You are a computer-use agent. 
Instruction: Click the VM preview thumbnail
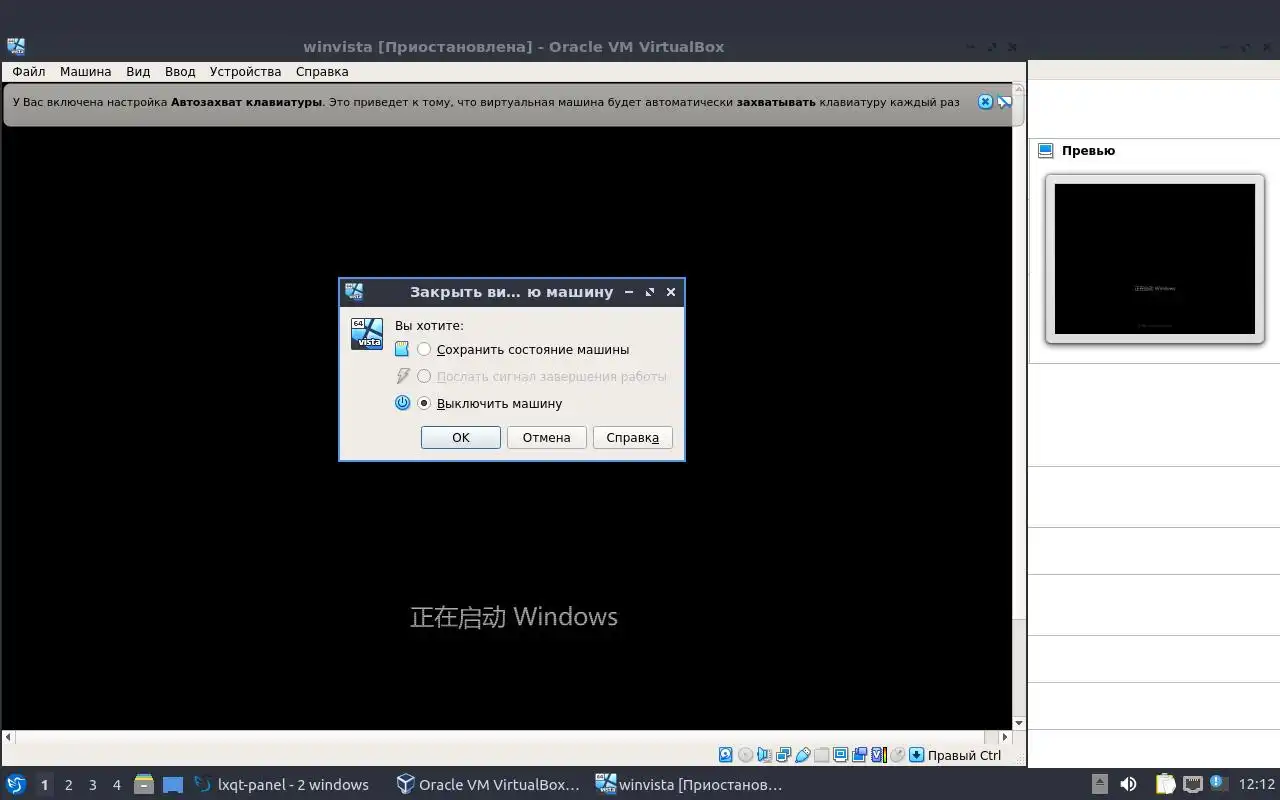point(1155,259)
